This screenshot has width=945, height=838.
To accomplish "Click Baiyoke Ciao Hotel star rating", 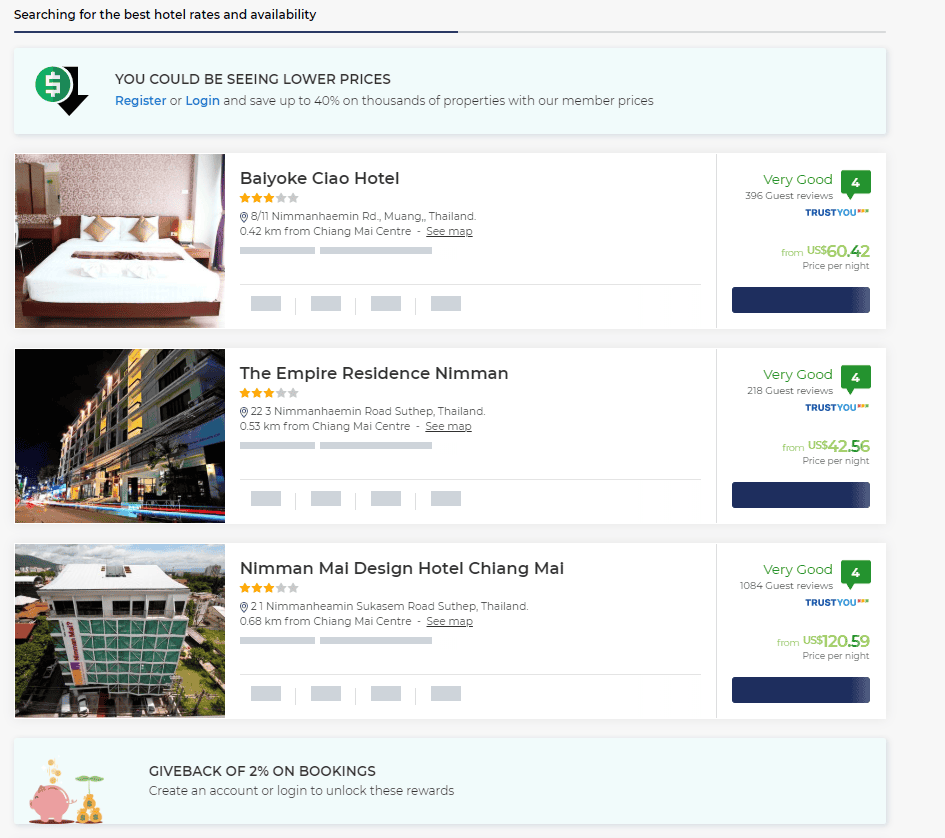I will coord(269,198).
